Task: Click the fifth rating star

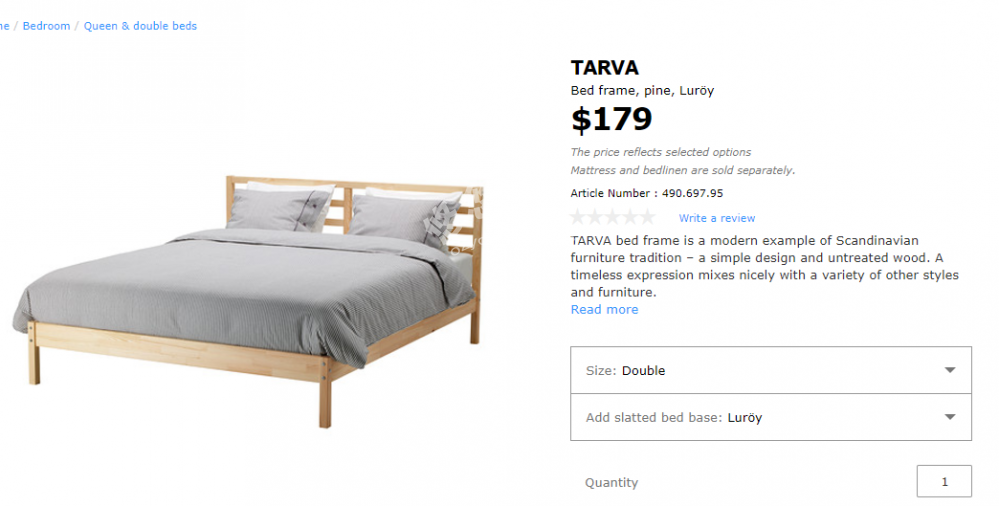Action: click(647, 218)
